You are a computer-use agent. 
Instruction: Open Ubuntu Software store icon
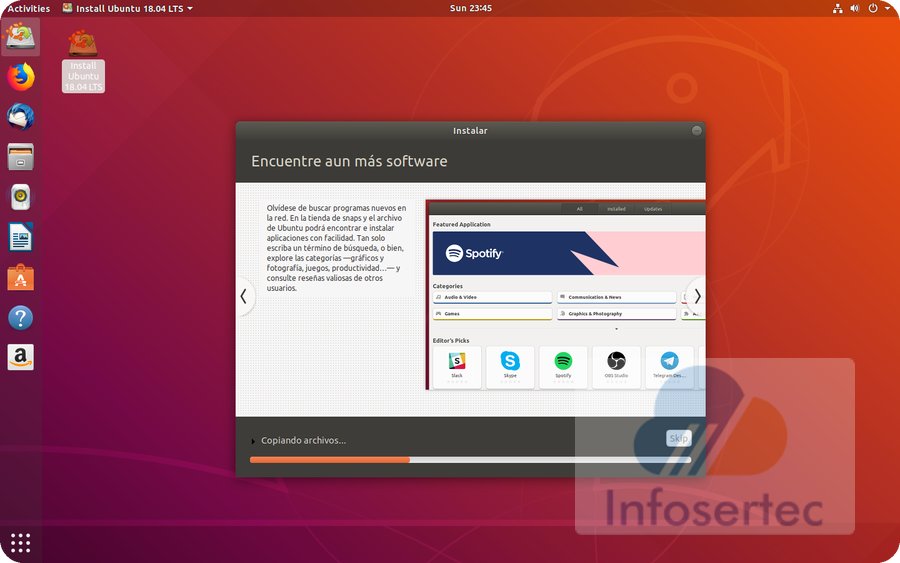point(20,277)
